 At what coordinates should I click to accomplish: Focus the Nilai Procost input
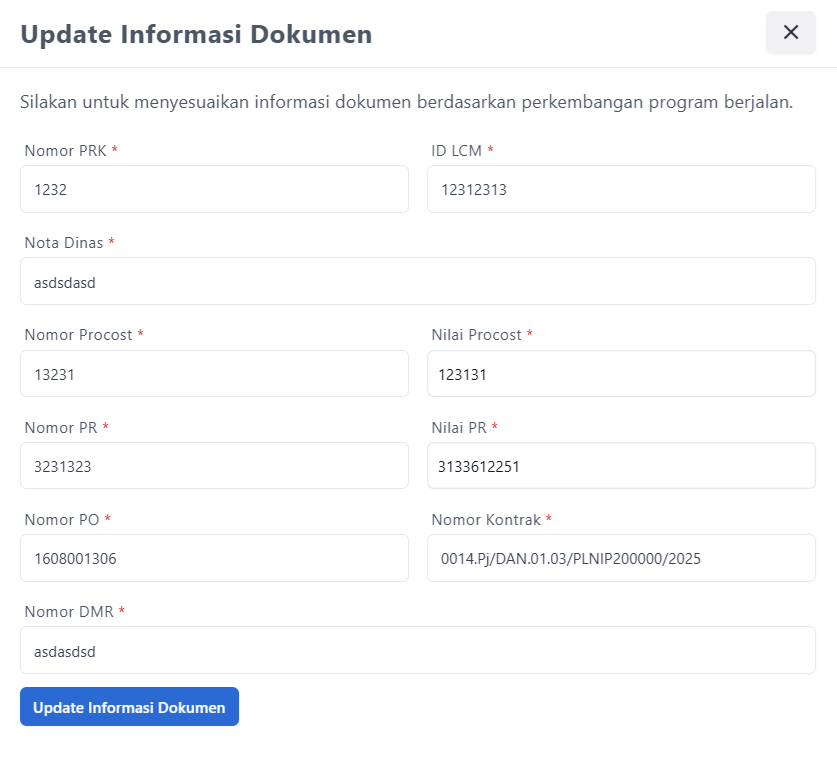point(620,374)
